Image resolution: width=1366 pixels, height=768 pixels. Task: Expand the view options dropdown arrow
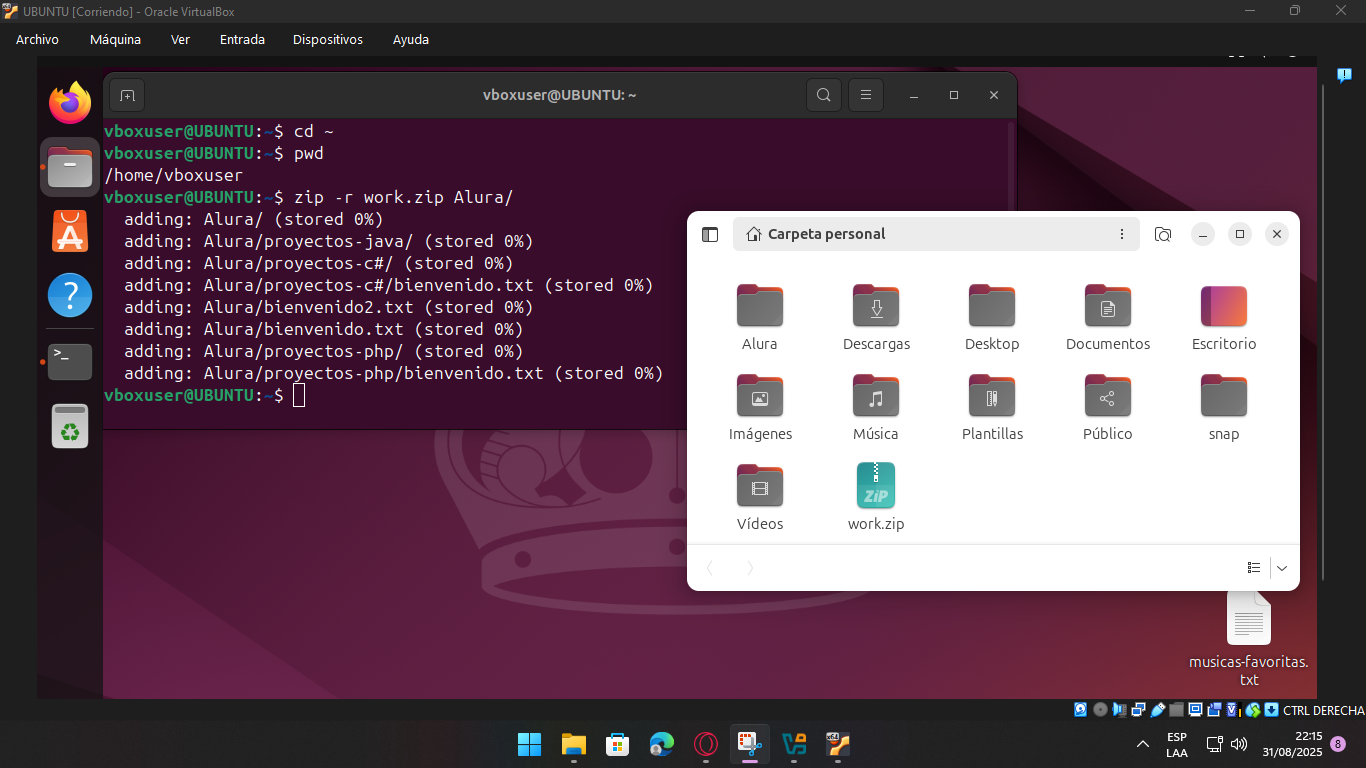click(x=1282, y=568)
